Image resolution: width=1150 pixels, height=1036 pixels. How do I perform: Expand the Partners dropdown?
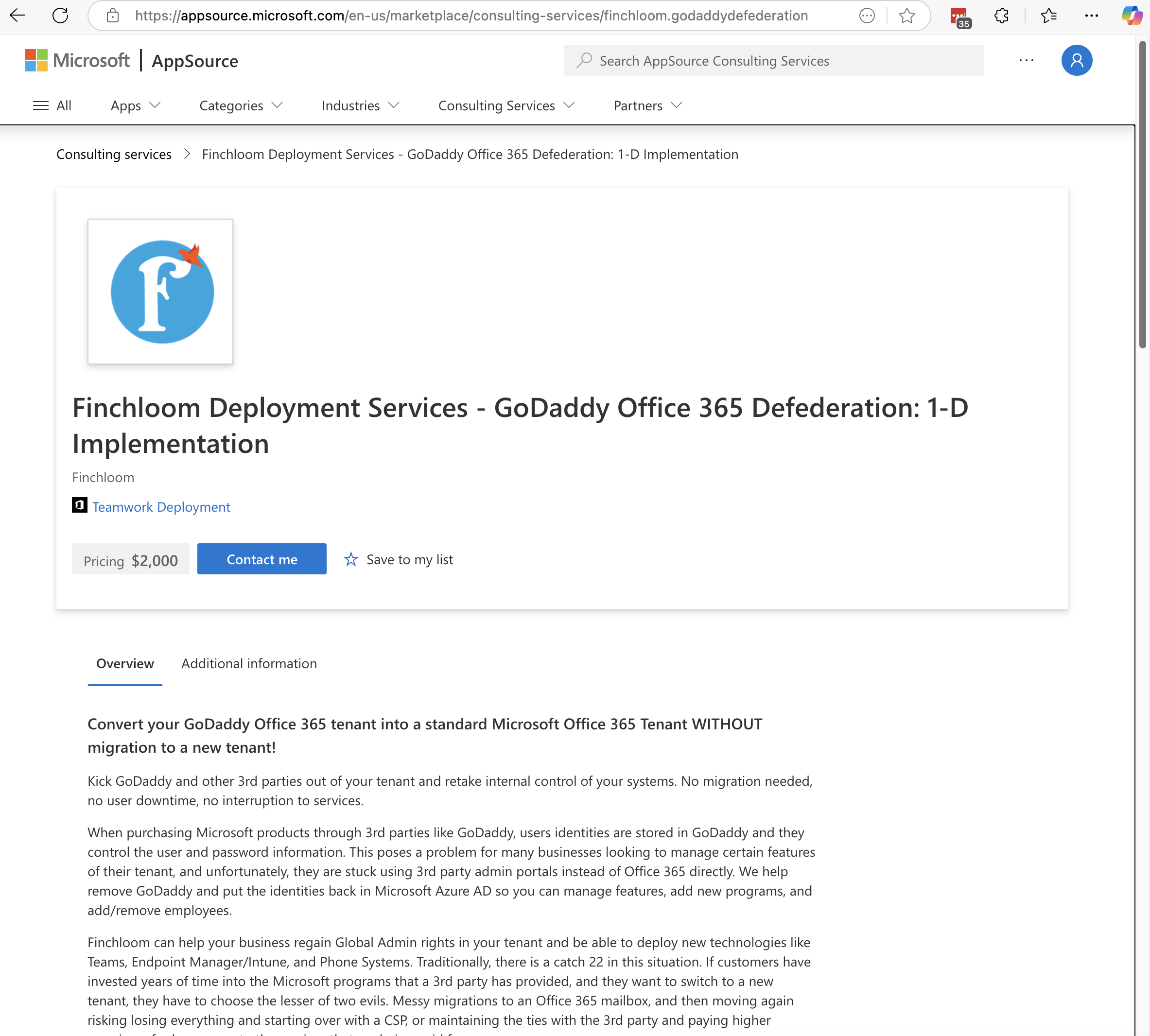point(648,106)
